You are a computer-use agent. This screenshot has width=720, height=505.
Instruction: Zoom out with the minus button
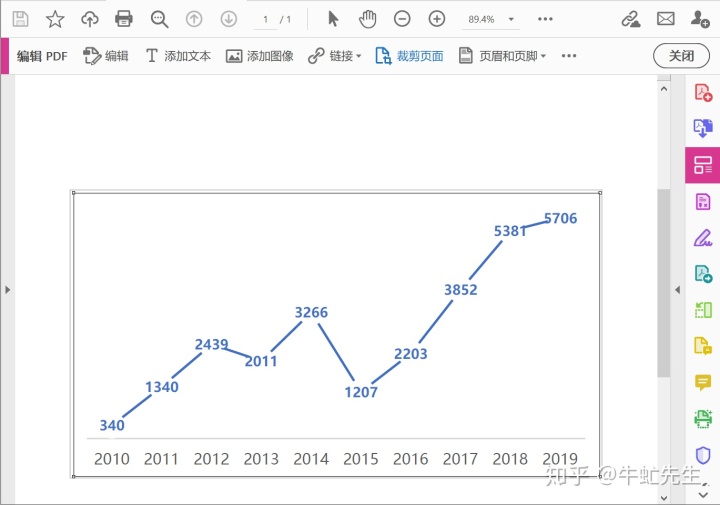click(x=402, y=19)
